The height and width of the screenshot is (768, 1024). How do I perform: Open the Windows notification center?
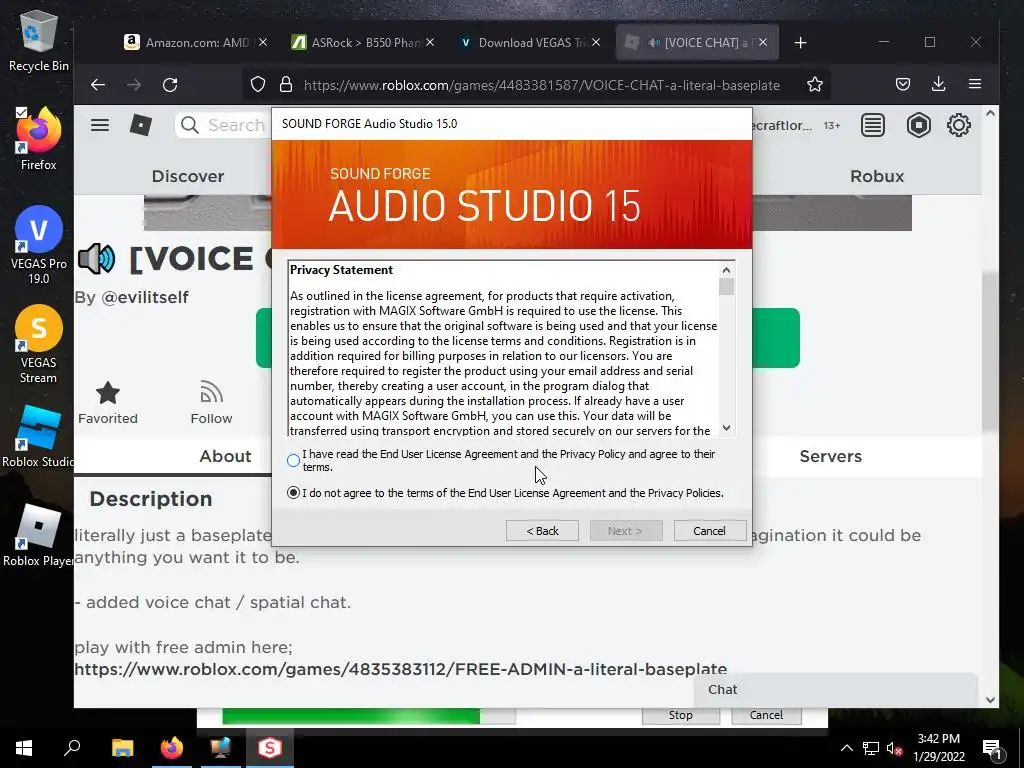tap(991, 748)
